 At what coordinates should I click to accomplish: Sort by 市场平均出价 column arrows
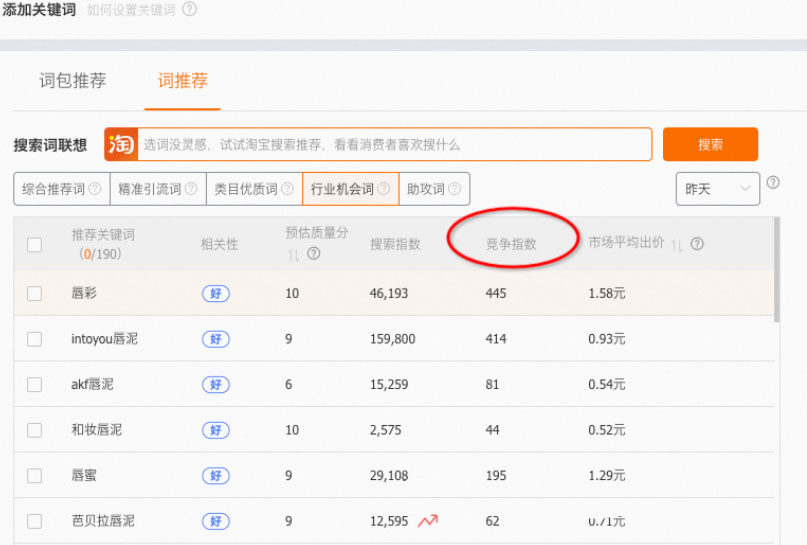tap(677, 244)
